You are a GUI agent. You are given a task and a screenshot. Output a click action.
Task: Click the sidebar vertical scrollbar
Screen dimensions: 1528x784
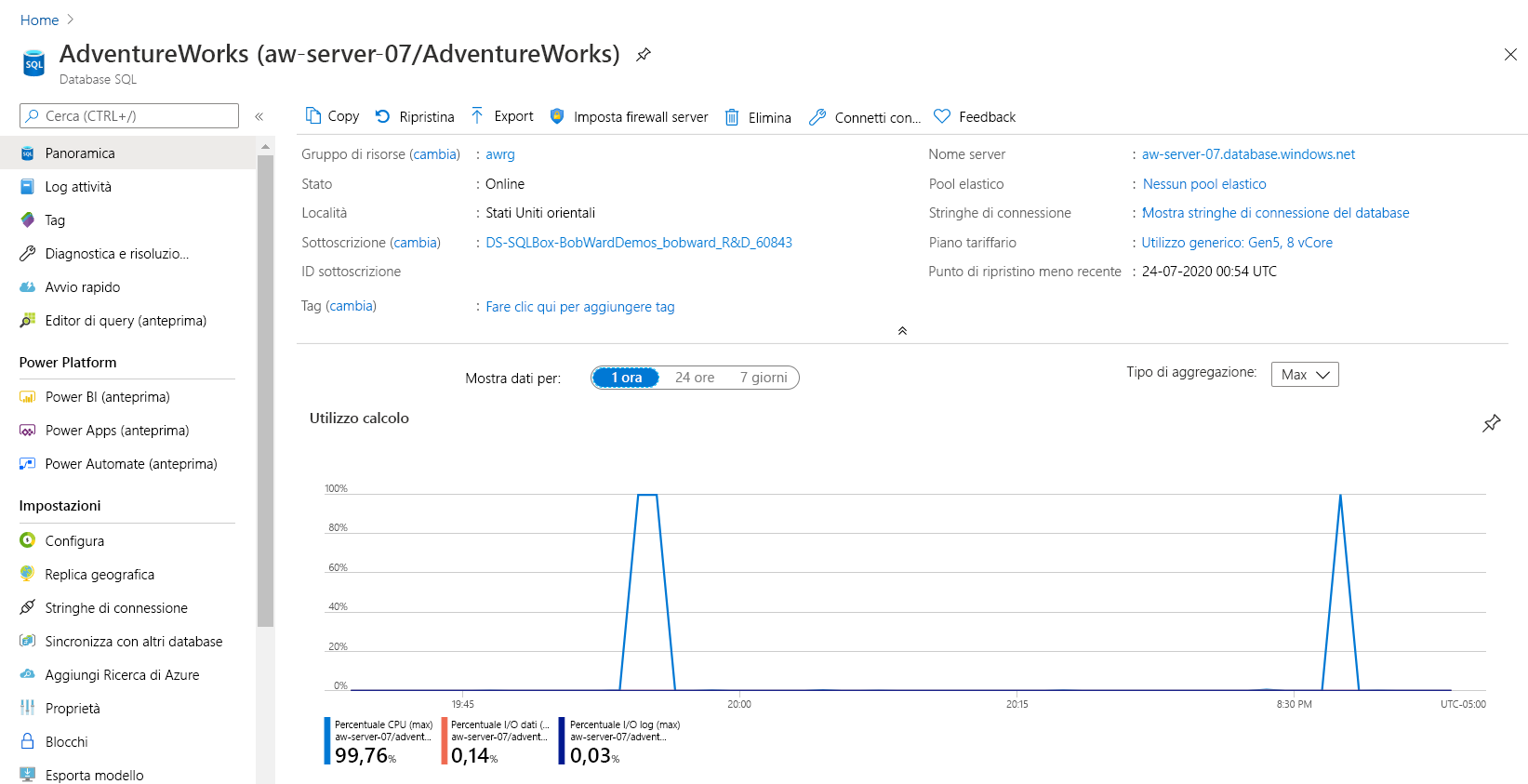[x=266, y=391]
